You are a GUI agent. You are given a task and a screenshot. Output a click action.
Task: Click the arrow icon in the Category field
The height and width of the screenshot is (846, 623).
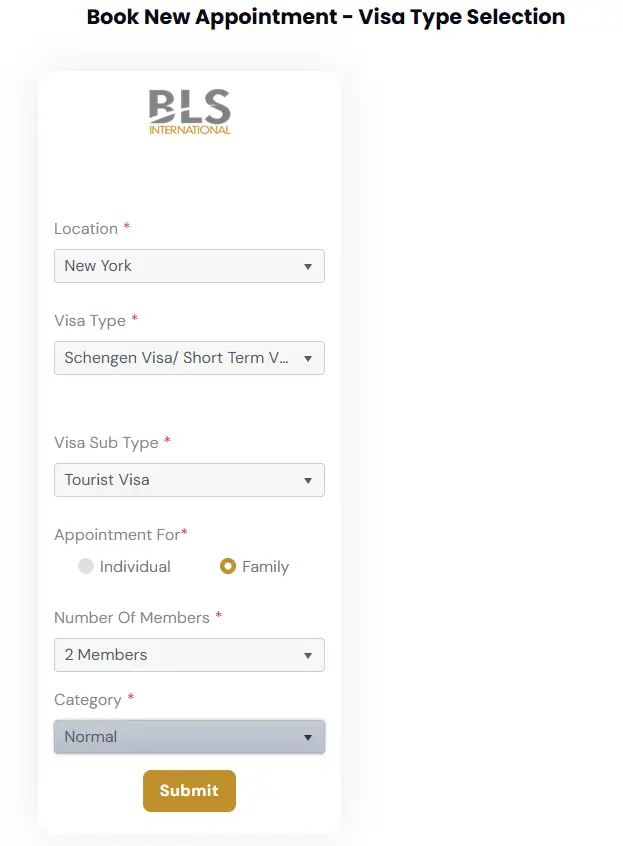308,738
